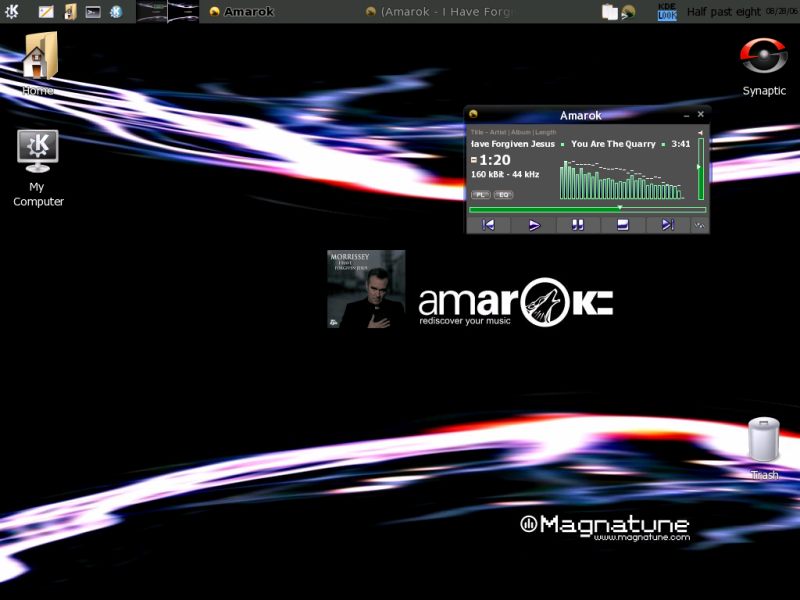The height and width of the screenshot is (600, 800).
Task: Open the Klipper clipboard tray icon
Action: 609,12
